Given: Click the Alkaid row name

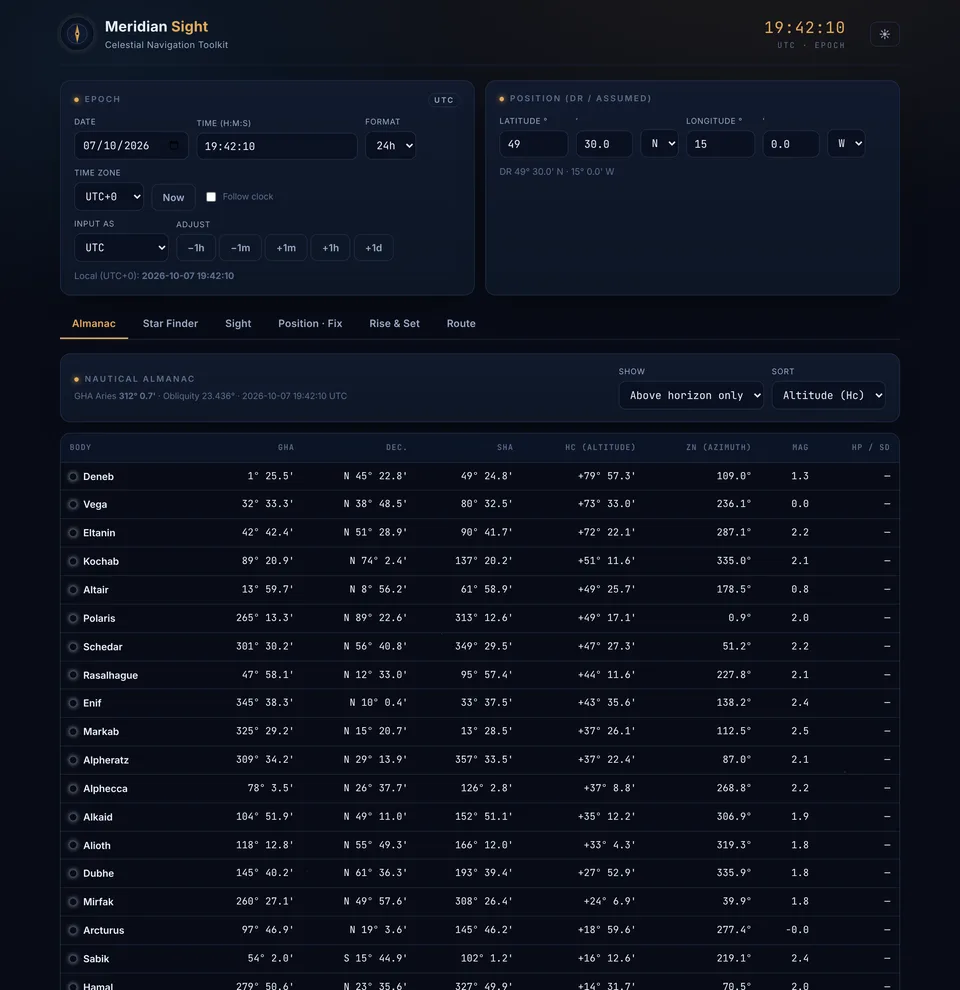Looking at the screenshot, I should tap(98, 817).
